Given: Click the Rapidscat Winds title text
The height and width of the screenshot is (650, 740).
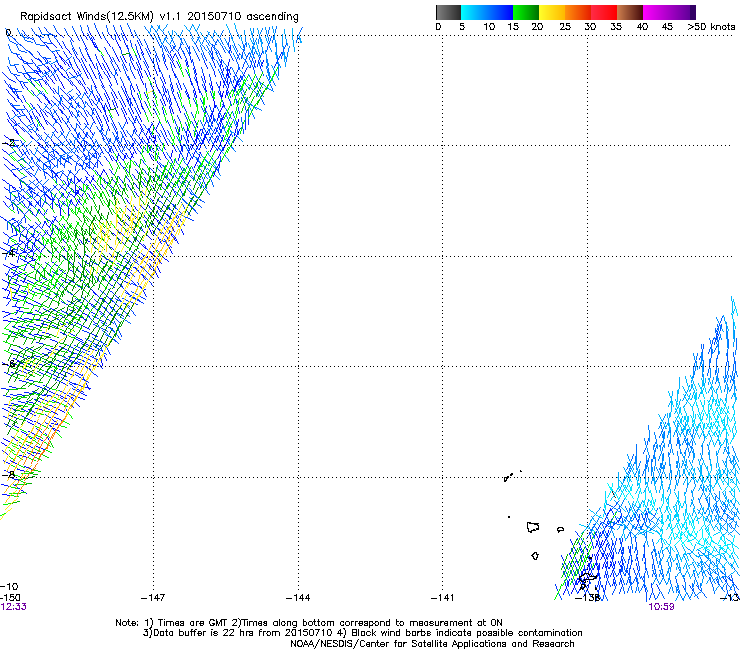Looking at the screenshot, I should 159,17.
